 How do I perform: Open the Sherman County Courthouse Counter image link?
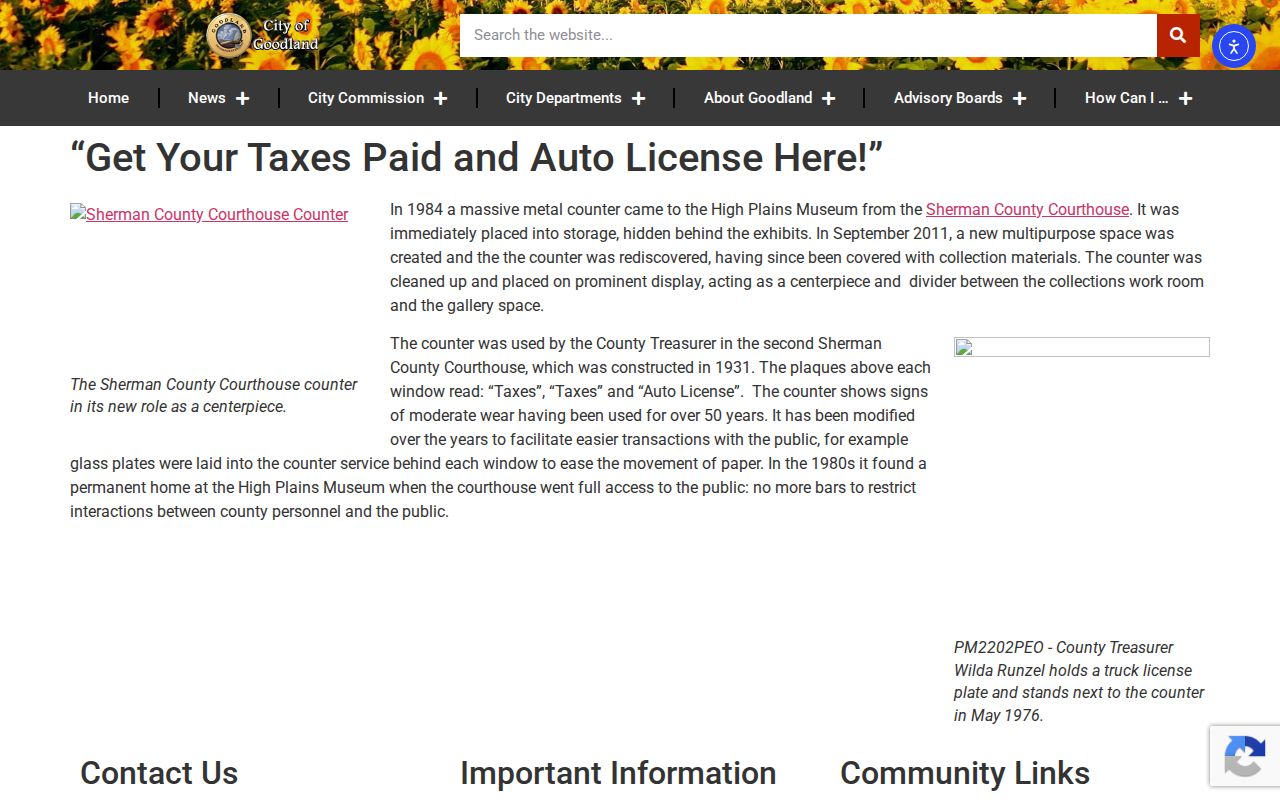pyautogui.click(x=209, y=214)
